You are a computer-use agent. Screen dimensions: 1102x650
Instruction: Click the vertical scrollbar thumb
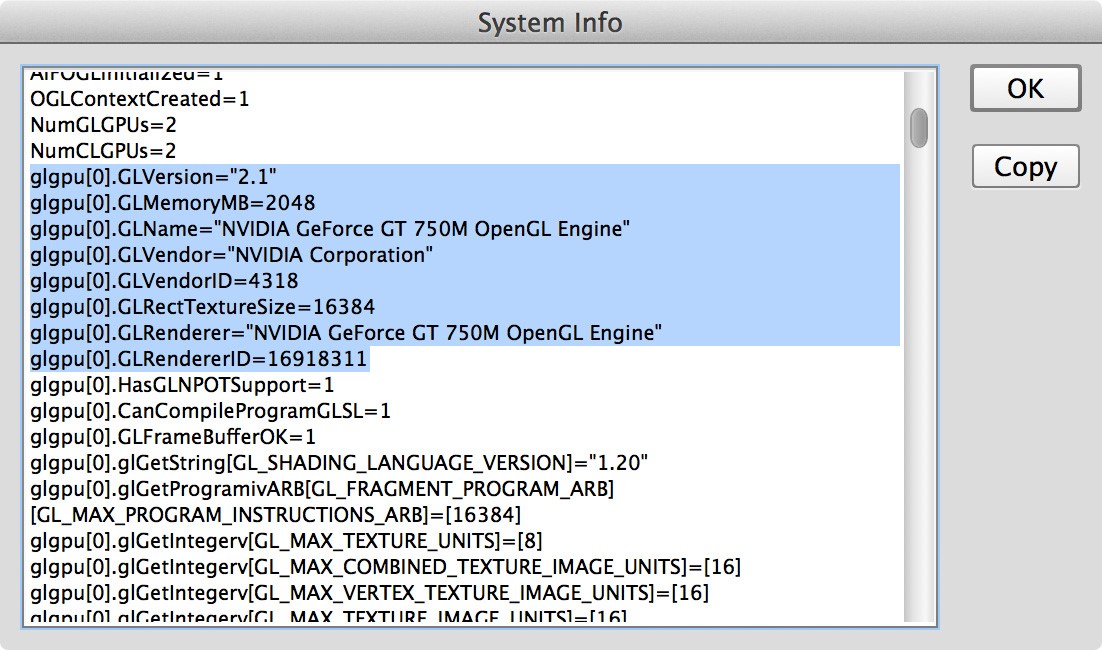pyautogui.click(x=918, y=127)
